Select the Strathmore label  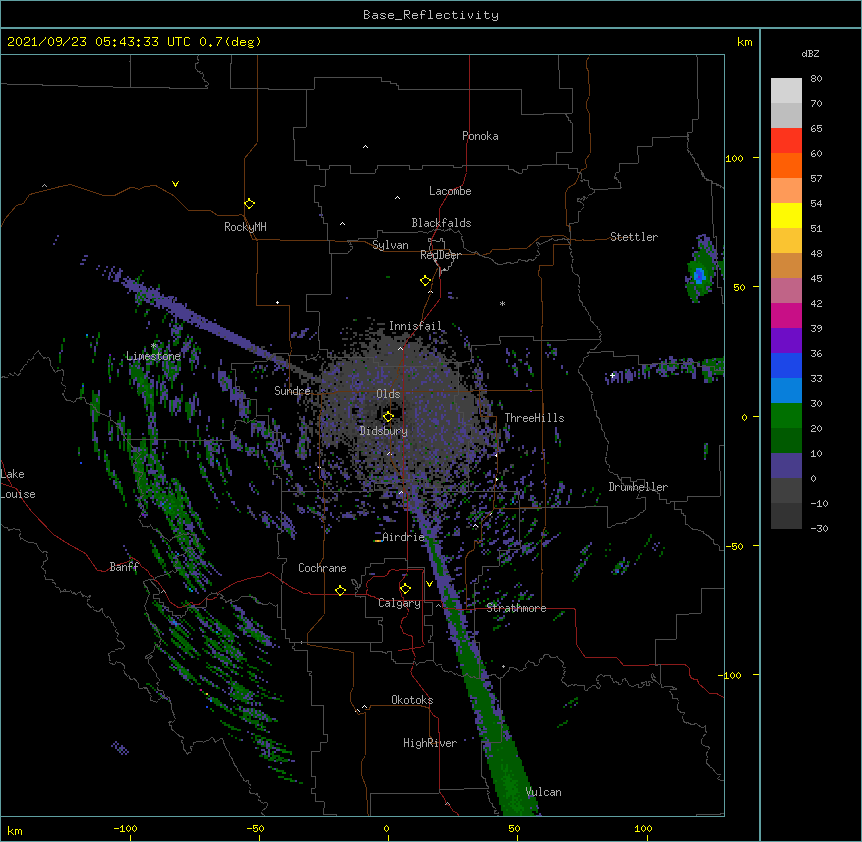pos(516,608)
